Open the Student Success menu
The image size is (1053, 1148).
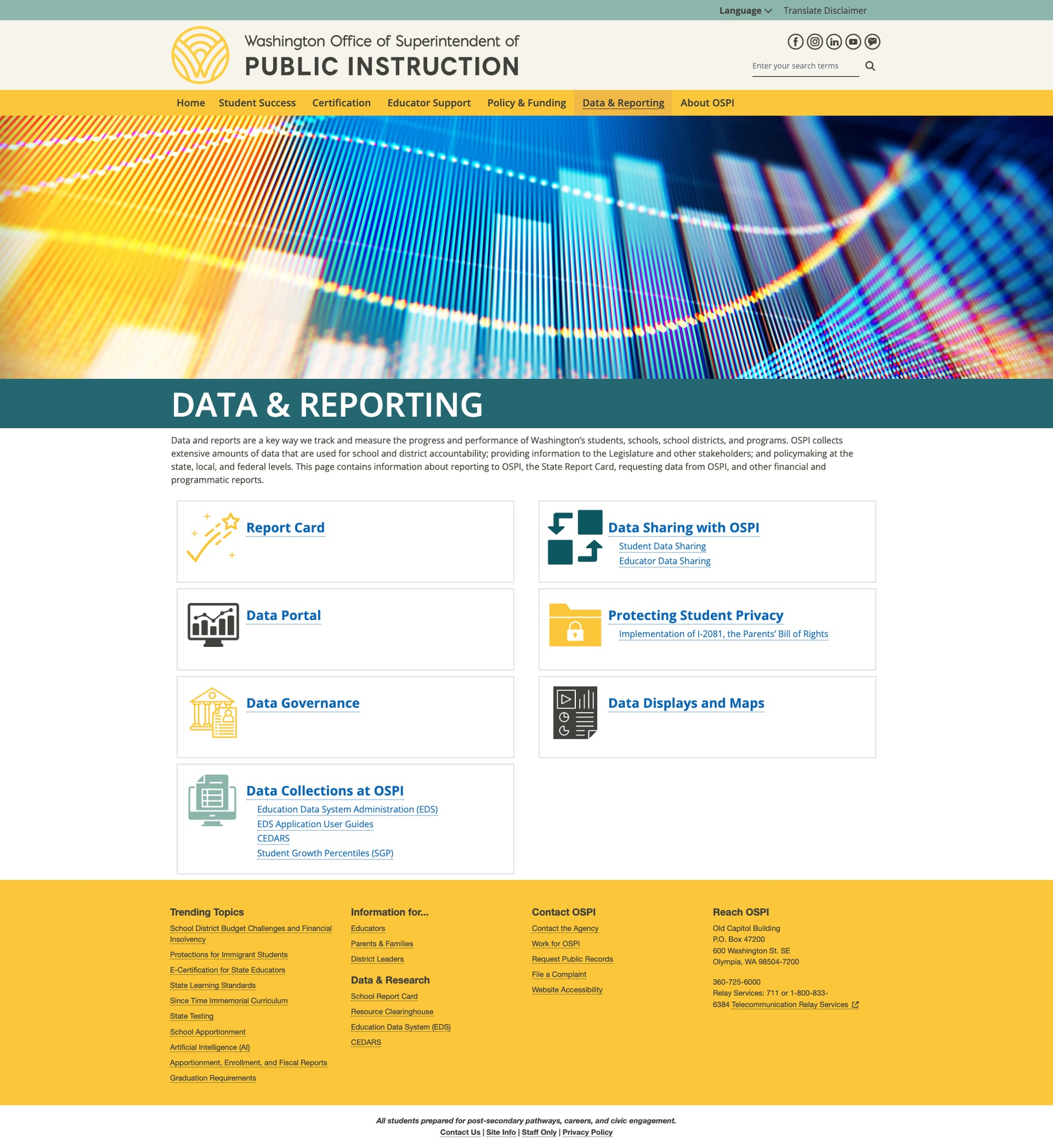coord(257,103)
